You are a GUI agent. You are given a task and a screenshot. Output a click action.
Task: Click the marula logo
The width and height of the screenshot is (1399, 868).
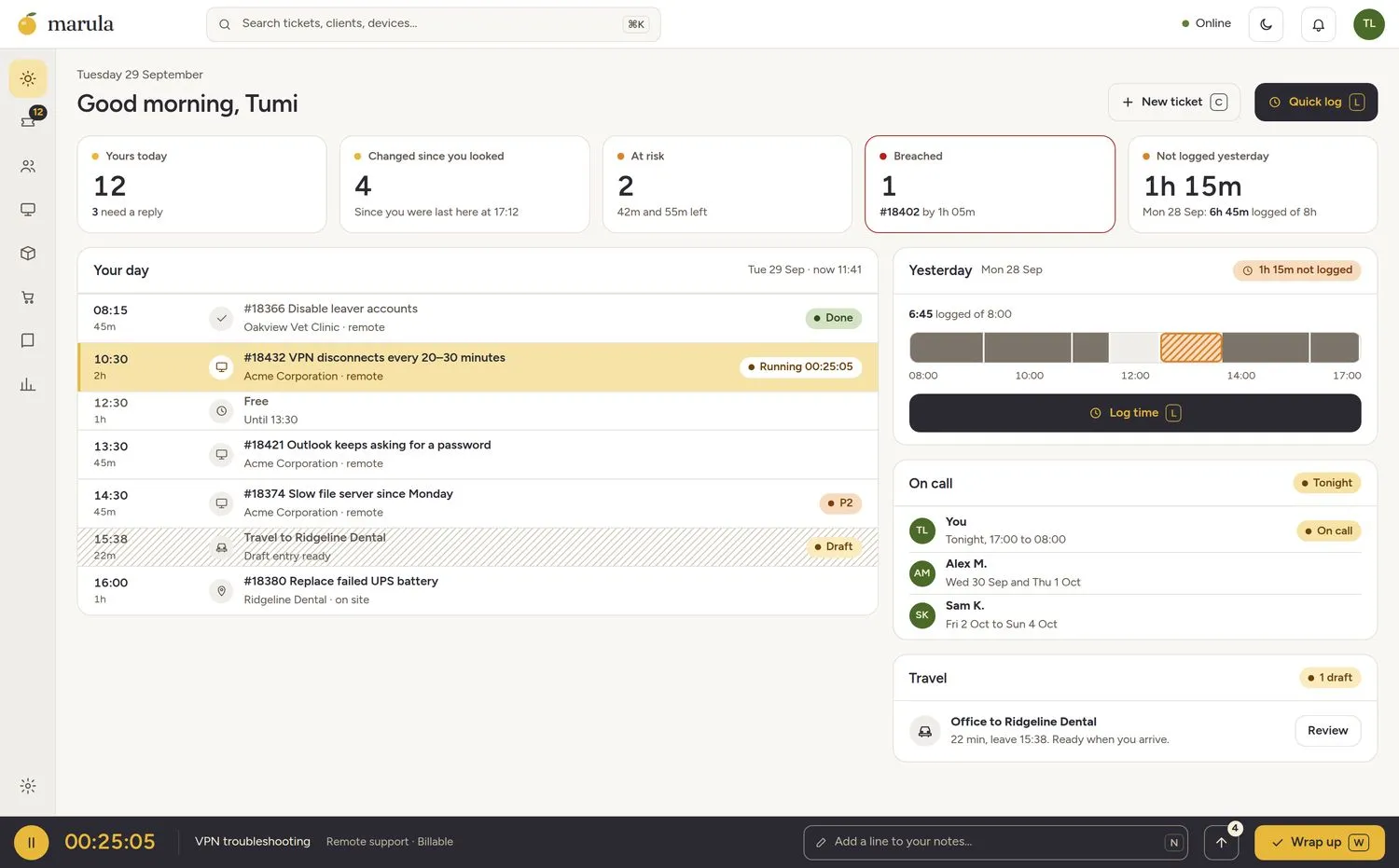coord(66,23)
